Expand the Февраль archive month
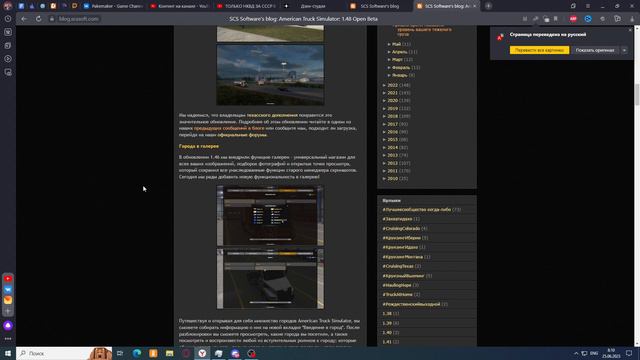This screenshot has height=360, width=640. click(x=389, y=67)
